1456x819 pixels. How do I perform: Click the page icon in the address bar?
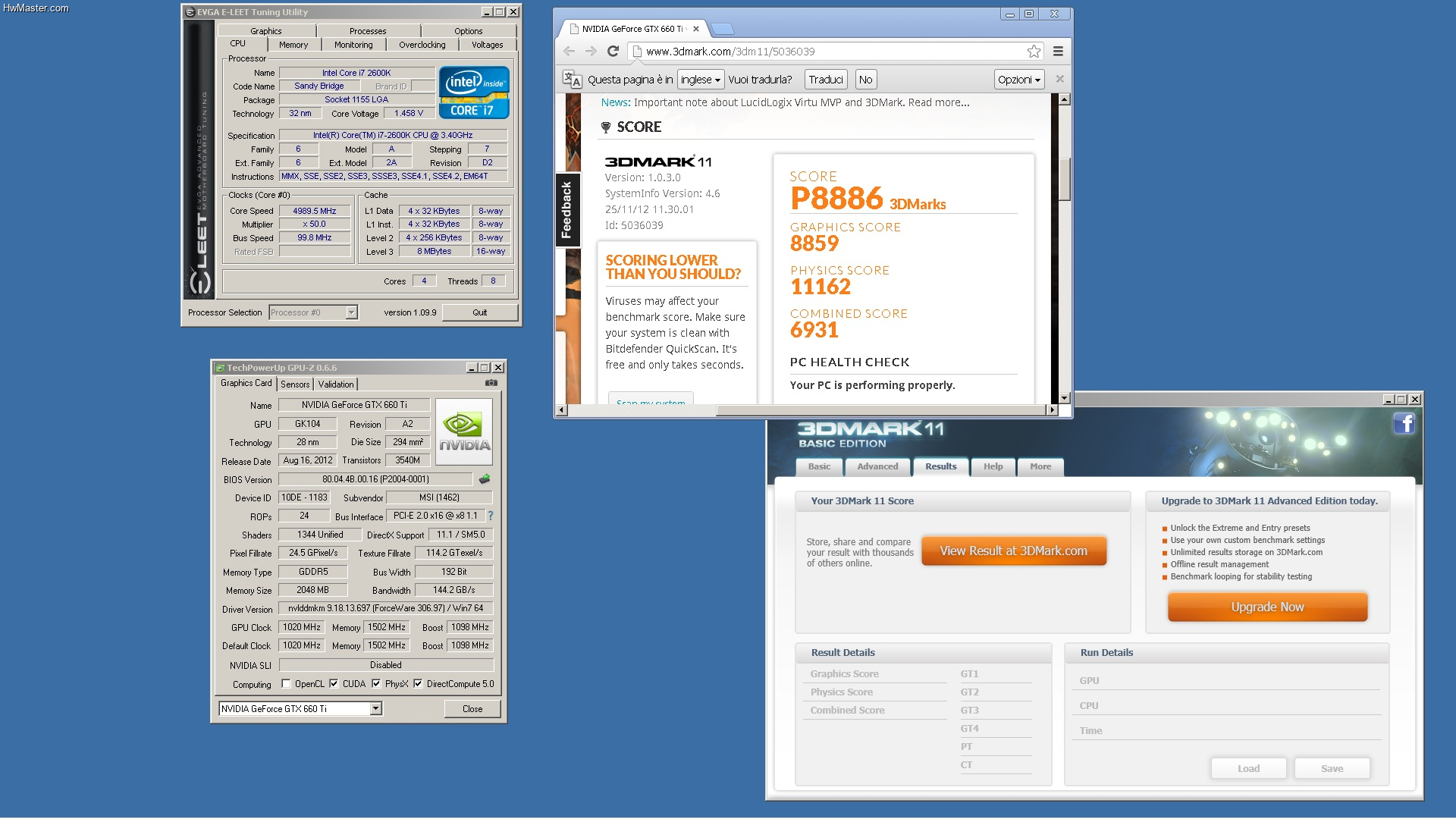click(637, 52)
